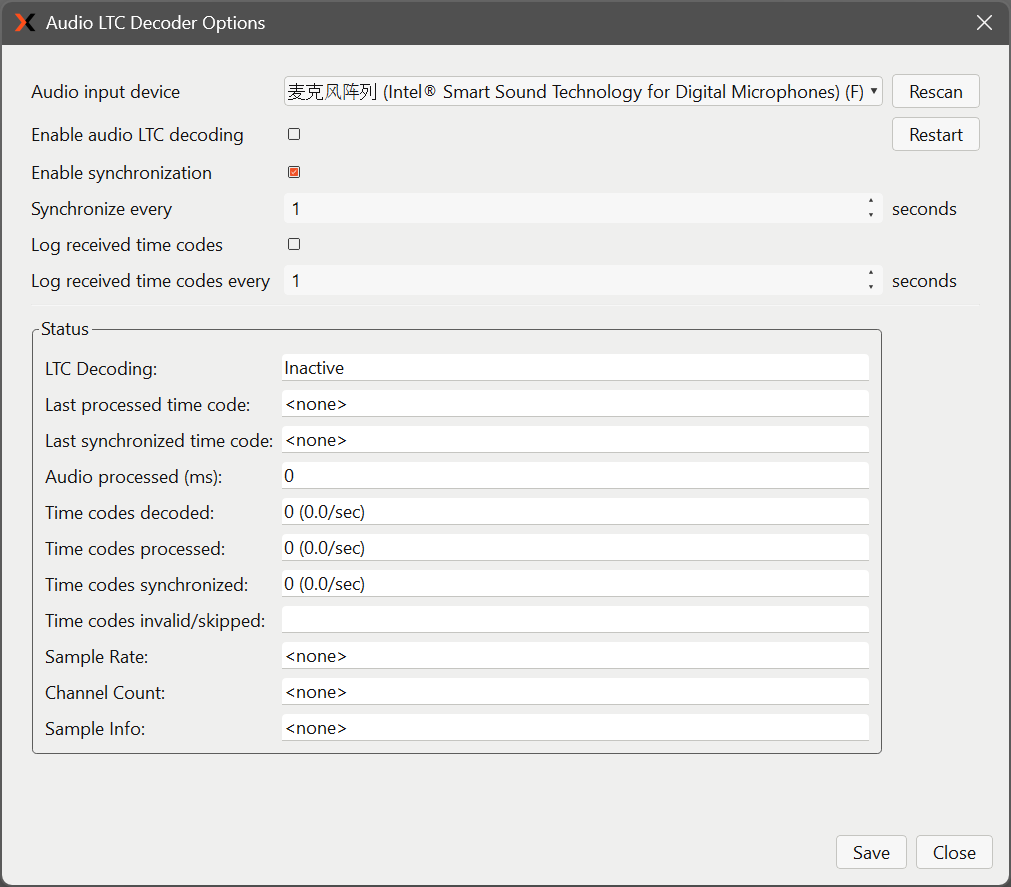Click Audio processed (ms) value field

pyautogui.click(x=575, y=476)
